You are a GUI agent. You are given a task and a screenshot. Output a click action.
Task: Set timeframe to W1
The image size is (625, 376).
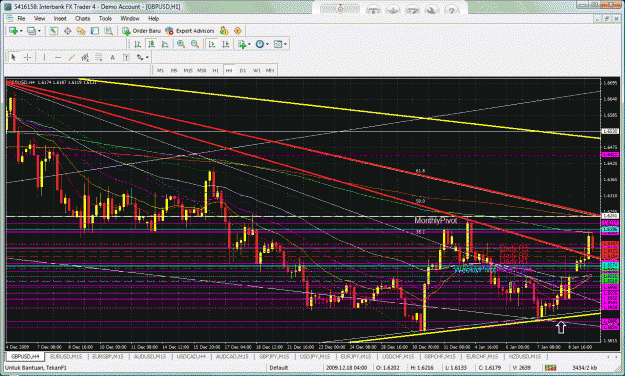tap(257, 70)
